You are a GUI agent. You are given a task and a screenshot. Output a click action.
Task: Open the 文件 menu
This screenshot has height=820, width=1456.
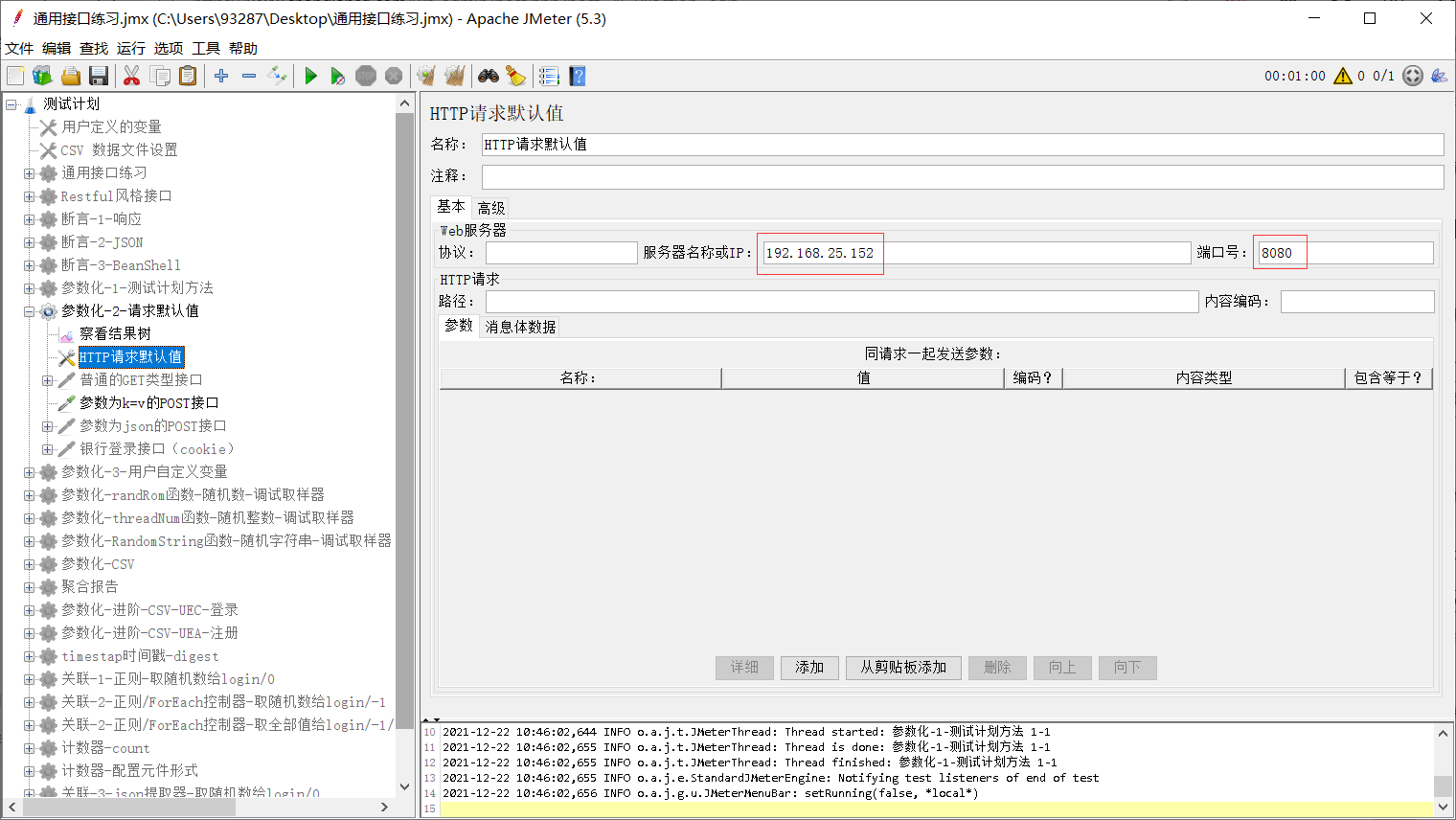[19, 48]
